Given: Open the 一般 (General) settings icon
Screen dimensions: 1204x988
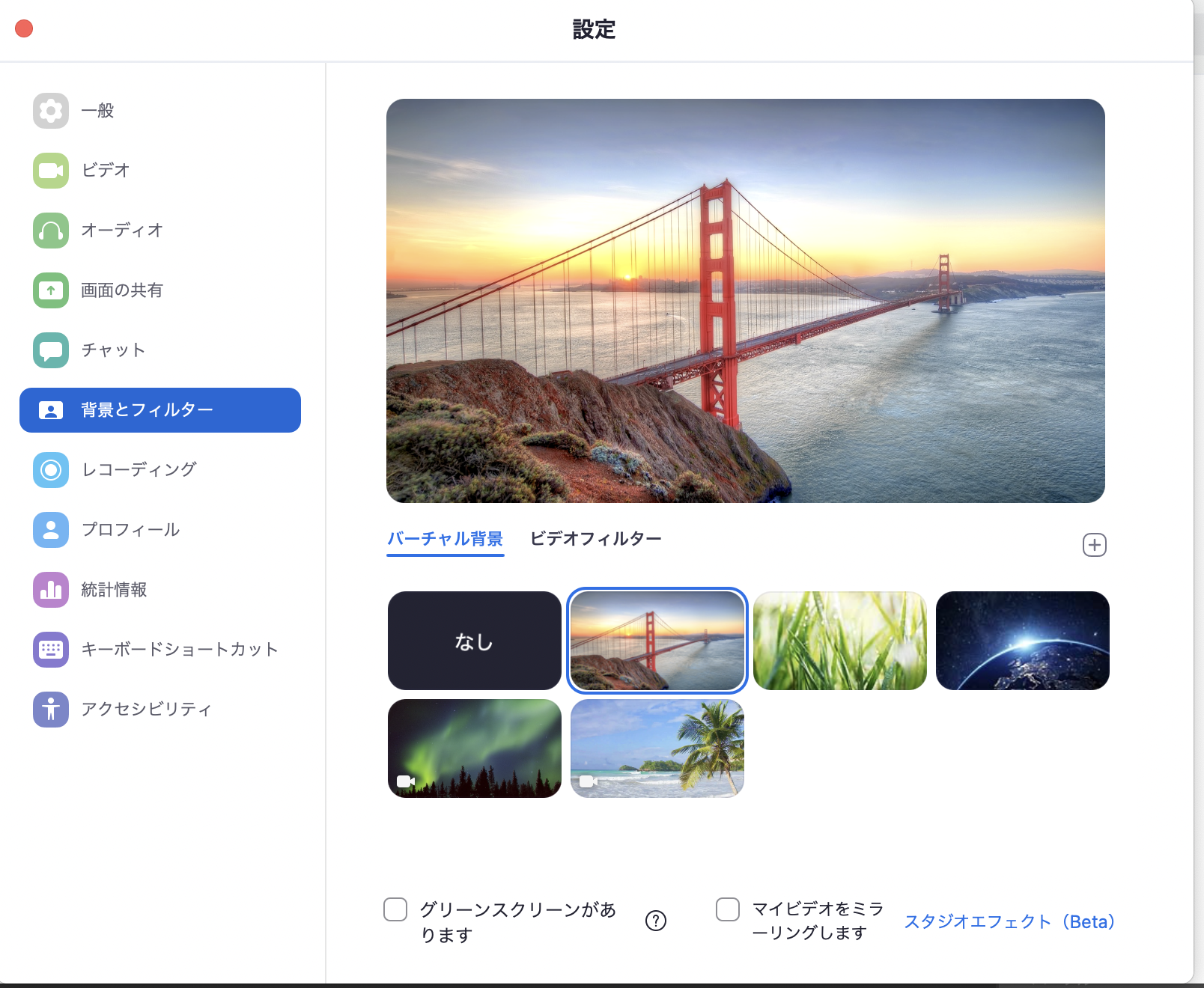Looking at the screenshot, I should (x=51, y=111).
